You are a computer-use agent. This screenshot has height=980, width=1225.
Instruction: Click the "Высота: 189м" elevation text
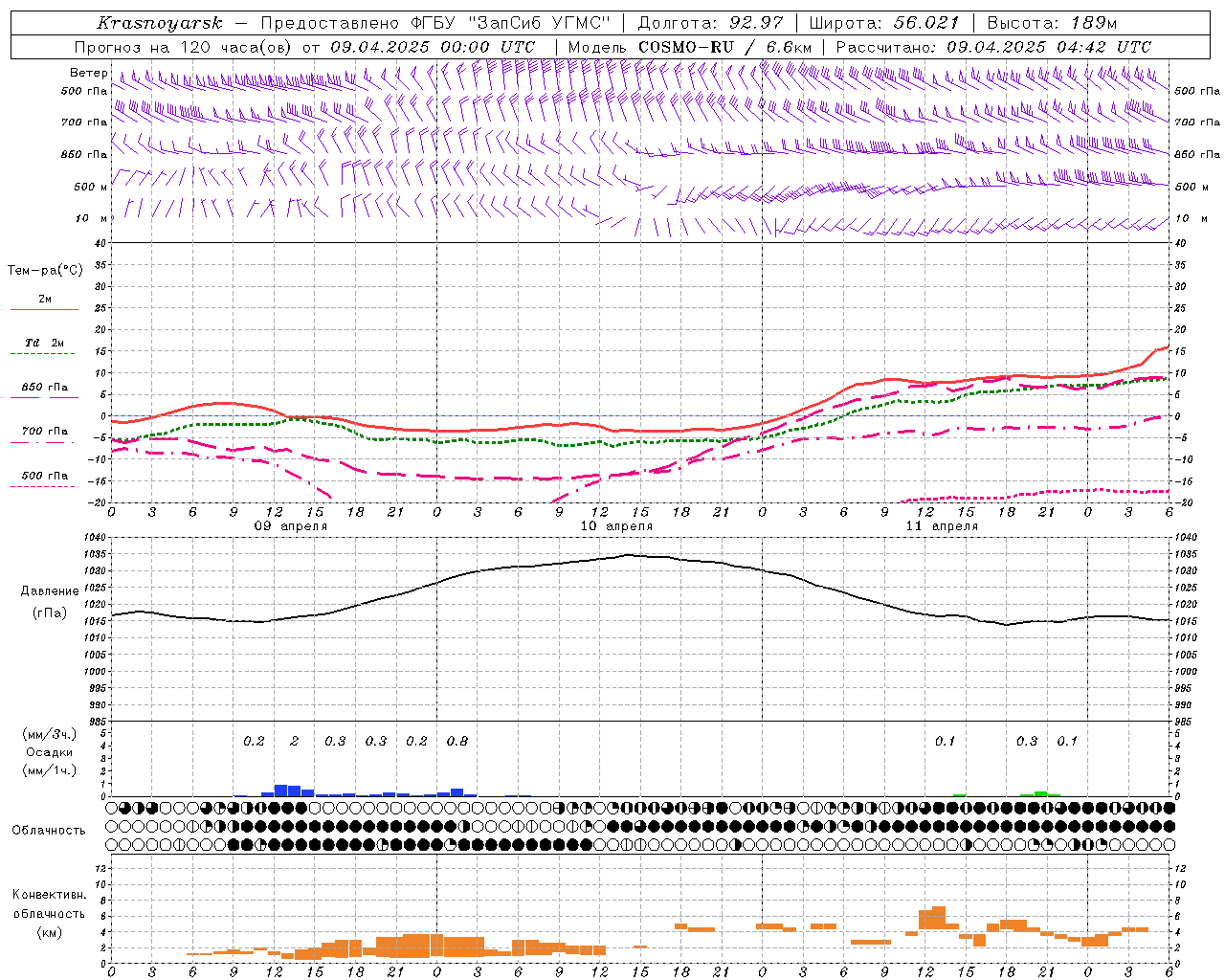(1052, 23)
